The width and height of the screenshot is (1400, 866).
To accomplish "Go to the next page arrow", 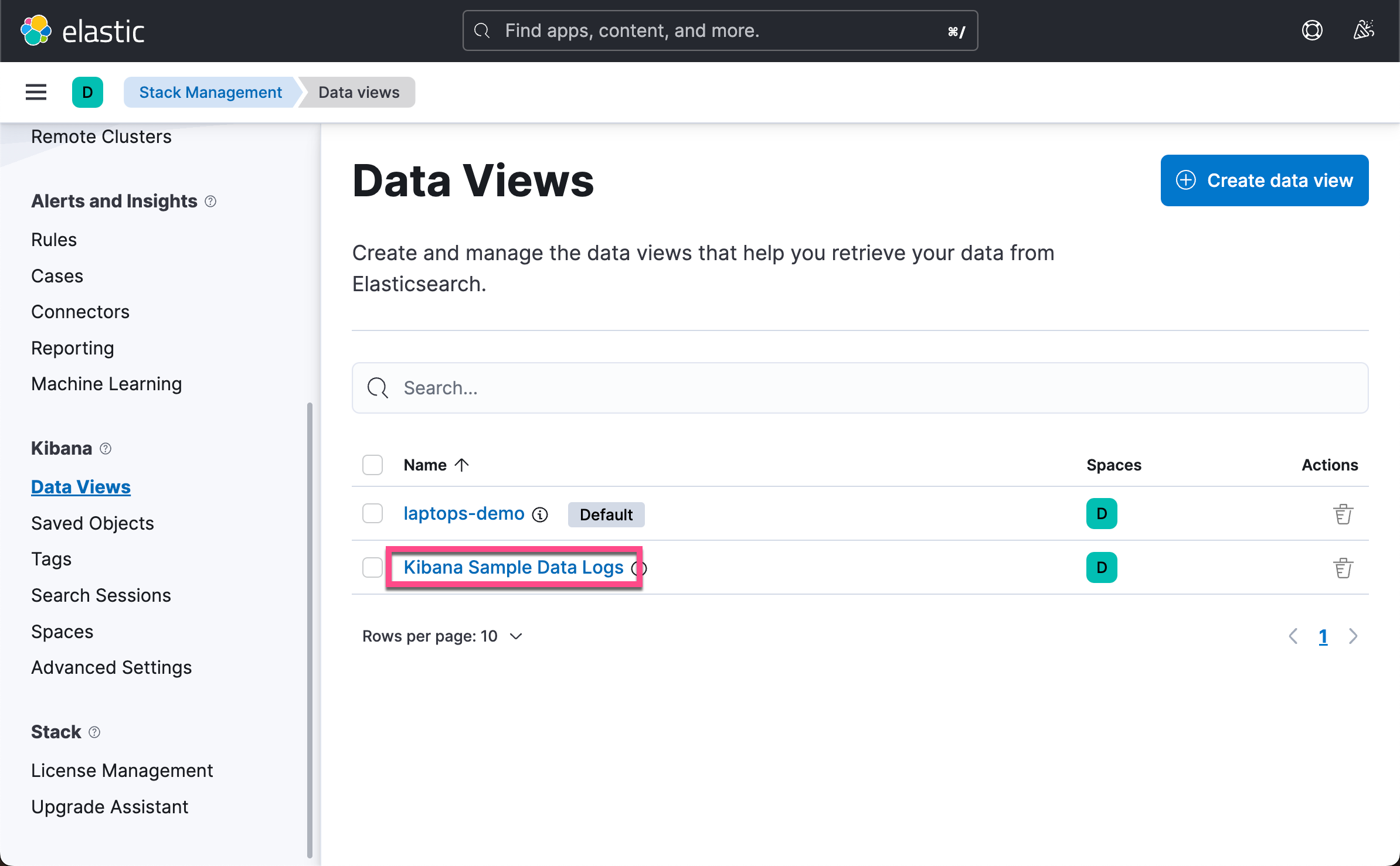I will point(1353,636).
